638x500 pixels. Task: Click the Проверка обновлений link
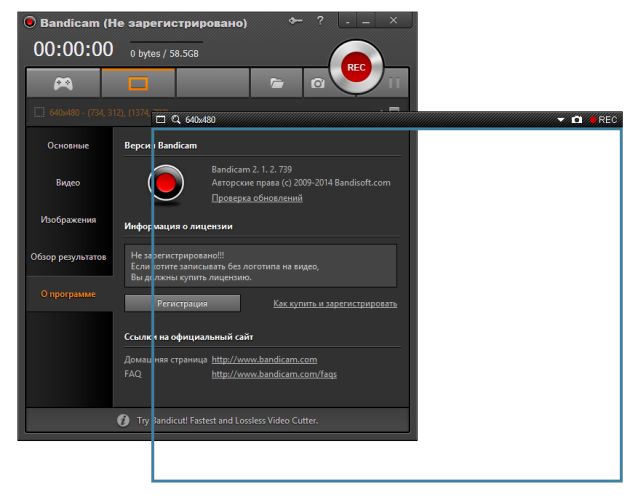(x=257, y=198)
